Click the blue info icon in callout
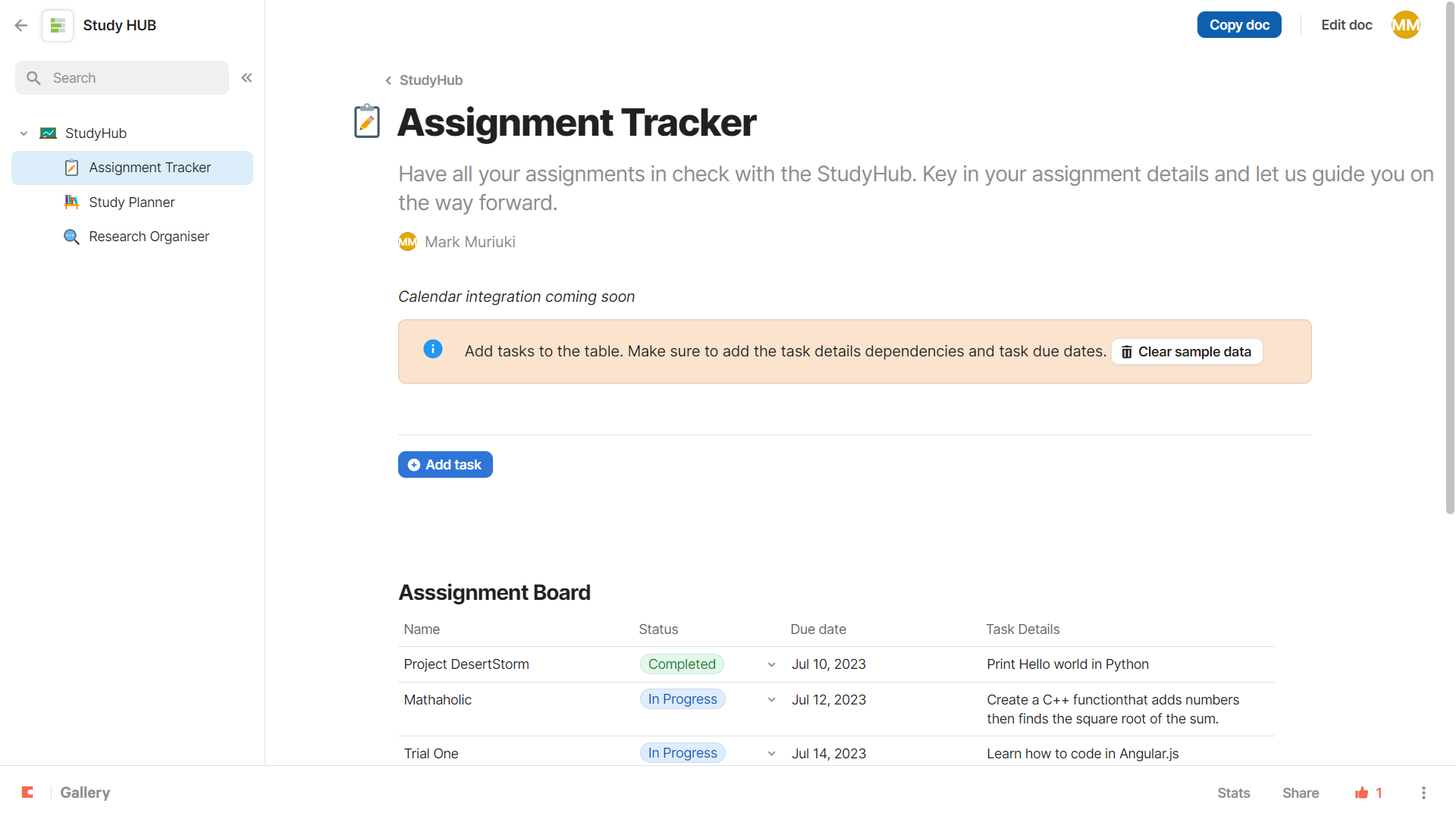 tap(433, 349)
